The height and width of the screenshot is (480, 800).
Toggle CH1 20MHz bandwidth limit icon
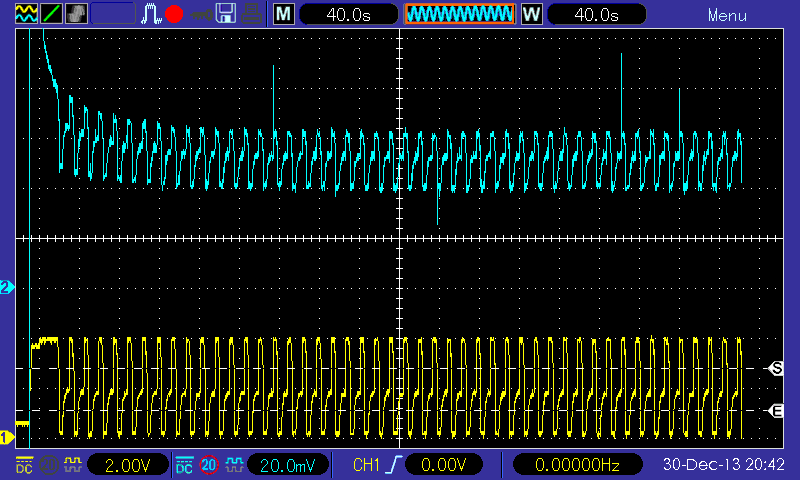click(x=48, y=465)
